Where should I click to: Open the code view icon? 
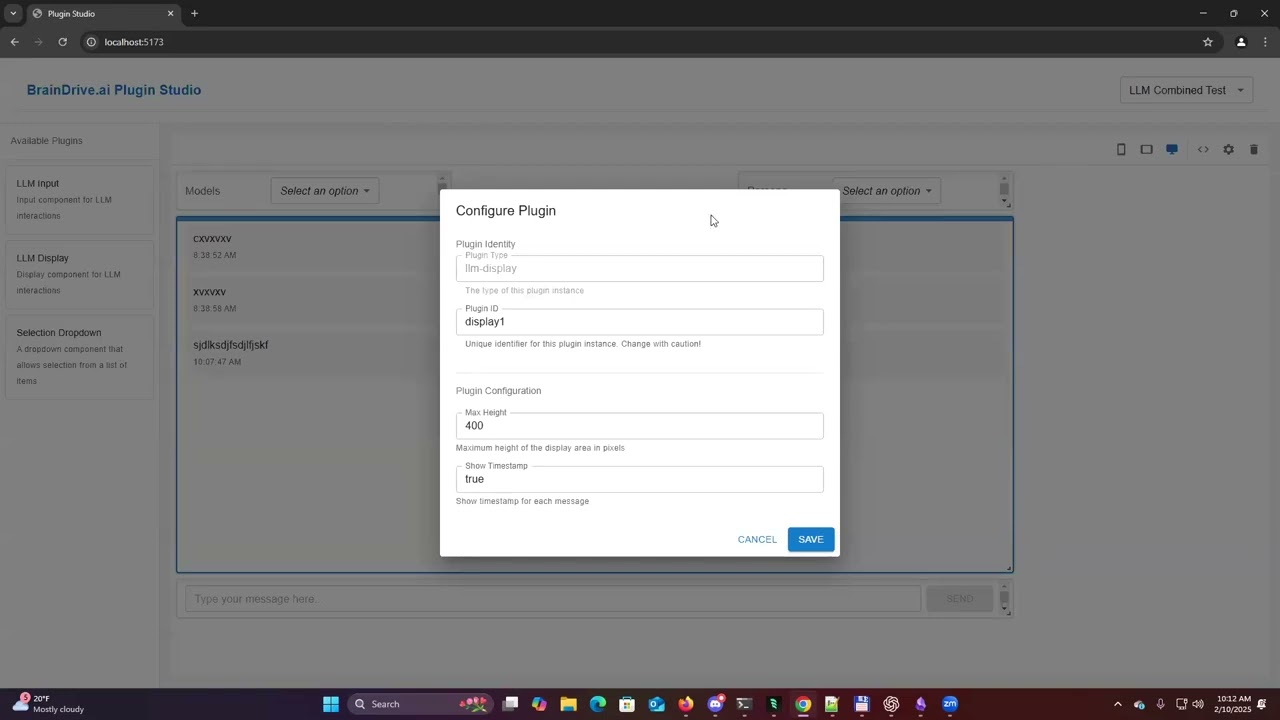coord(1203,150)
